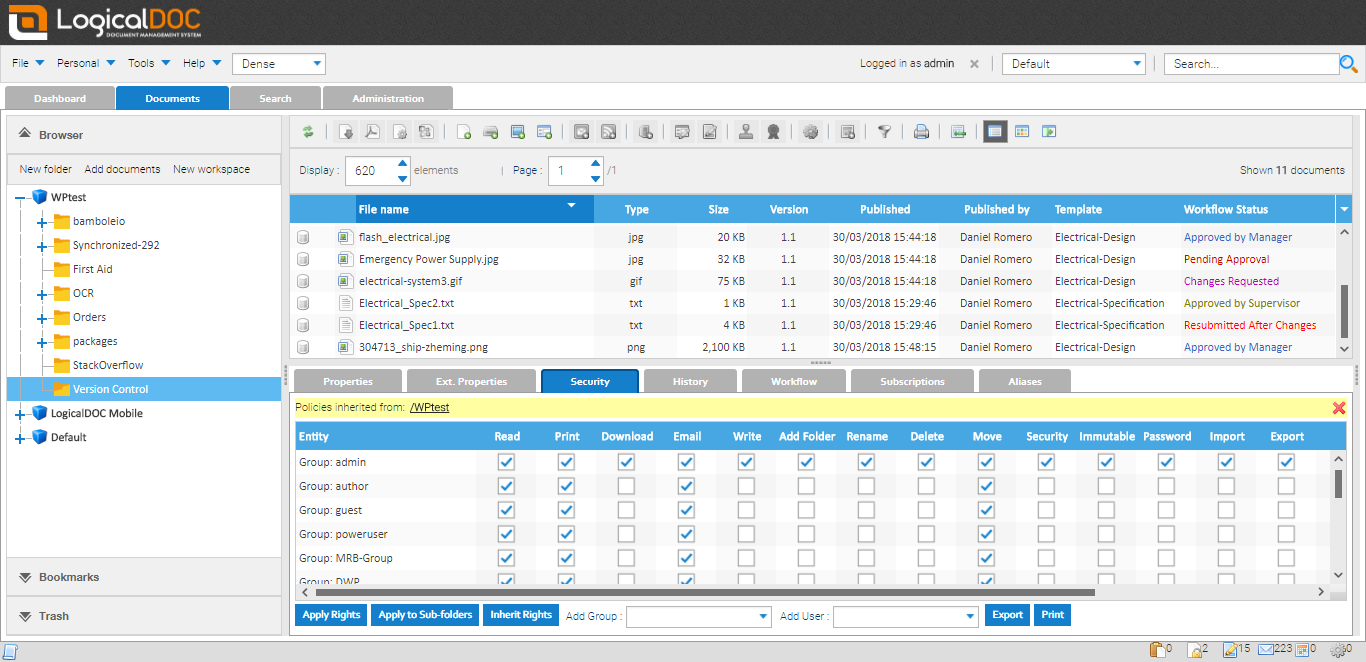Image resolution: width=1366 pixels, height=662 pixels.
Task: Activate the filter funnel icon
Action: pos(884,131)
